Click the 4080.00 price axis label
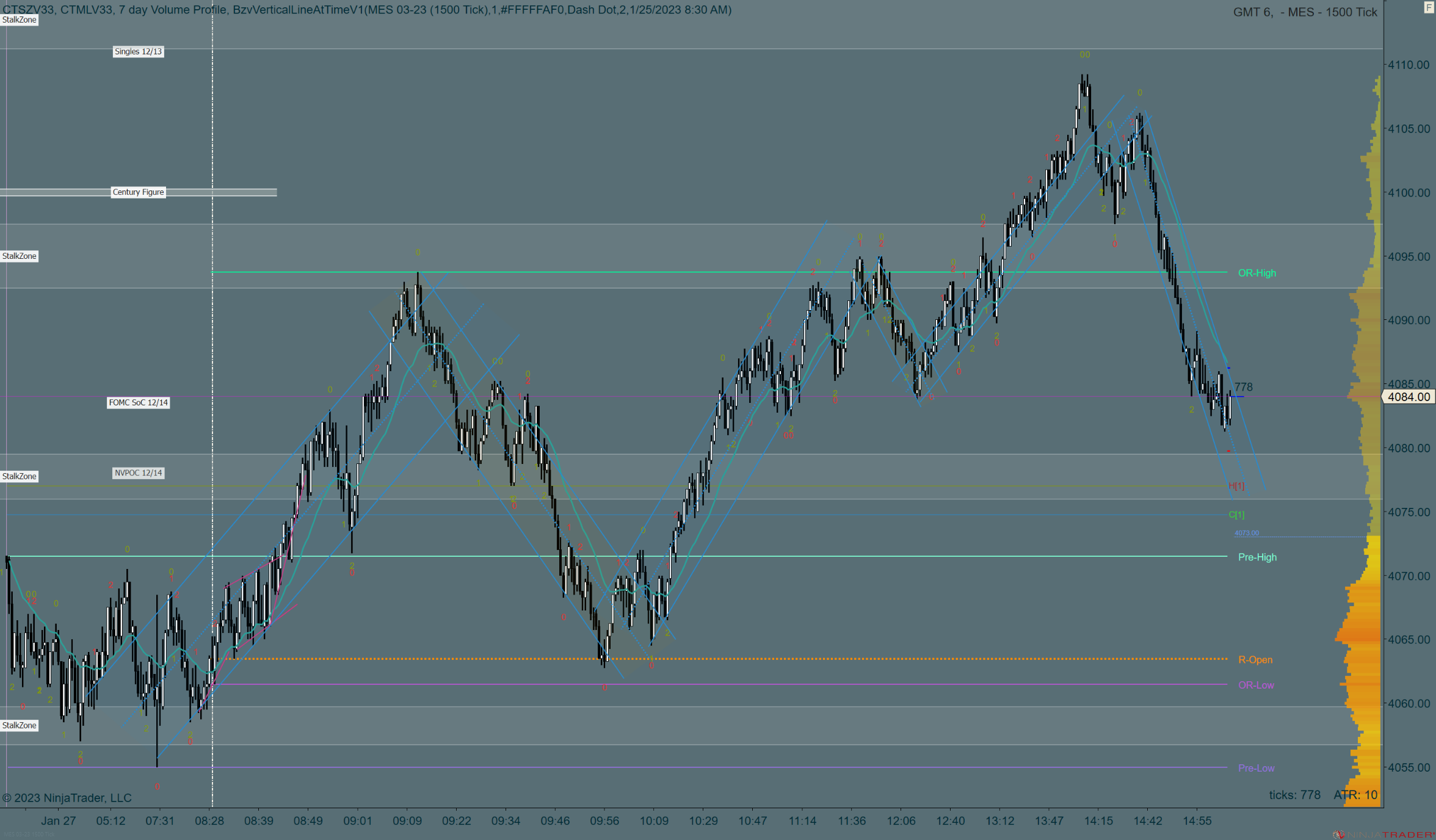Viewport: 1436px width, 840px height. pos(1409,448)
